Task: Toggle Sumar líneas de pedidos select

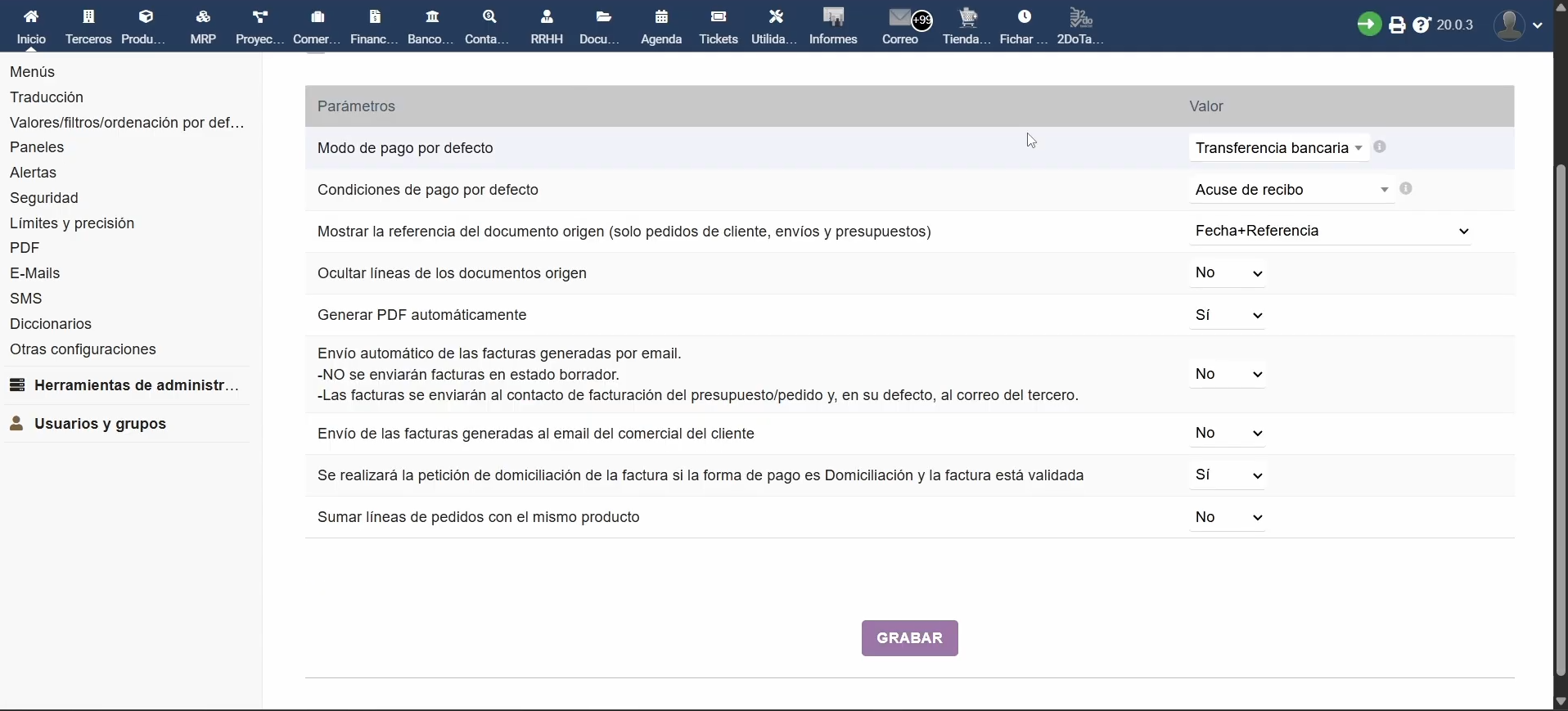Action: [x=1228, y=517]
